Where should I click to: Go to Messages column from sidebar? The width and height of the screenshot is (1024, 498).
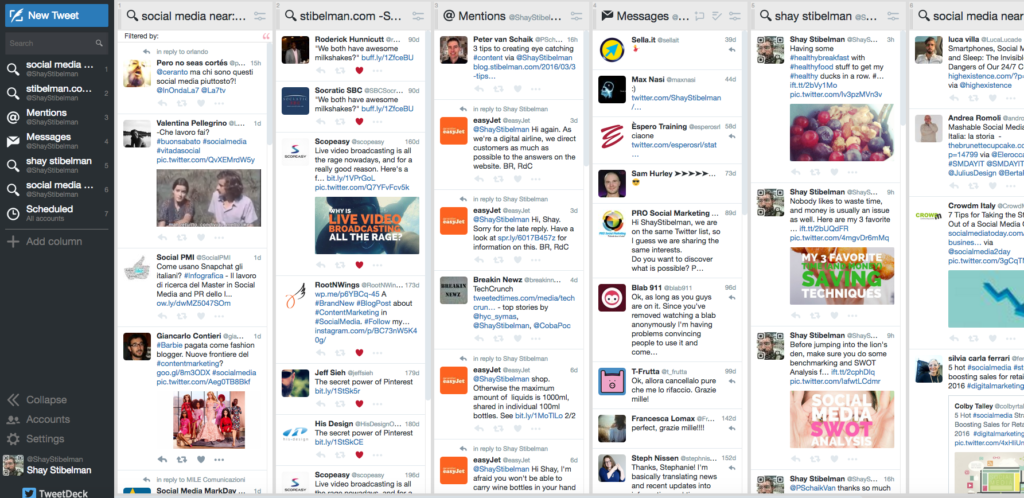pos(57,141)
